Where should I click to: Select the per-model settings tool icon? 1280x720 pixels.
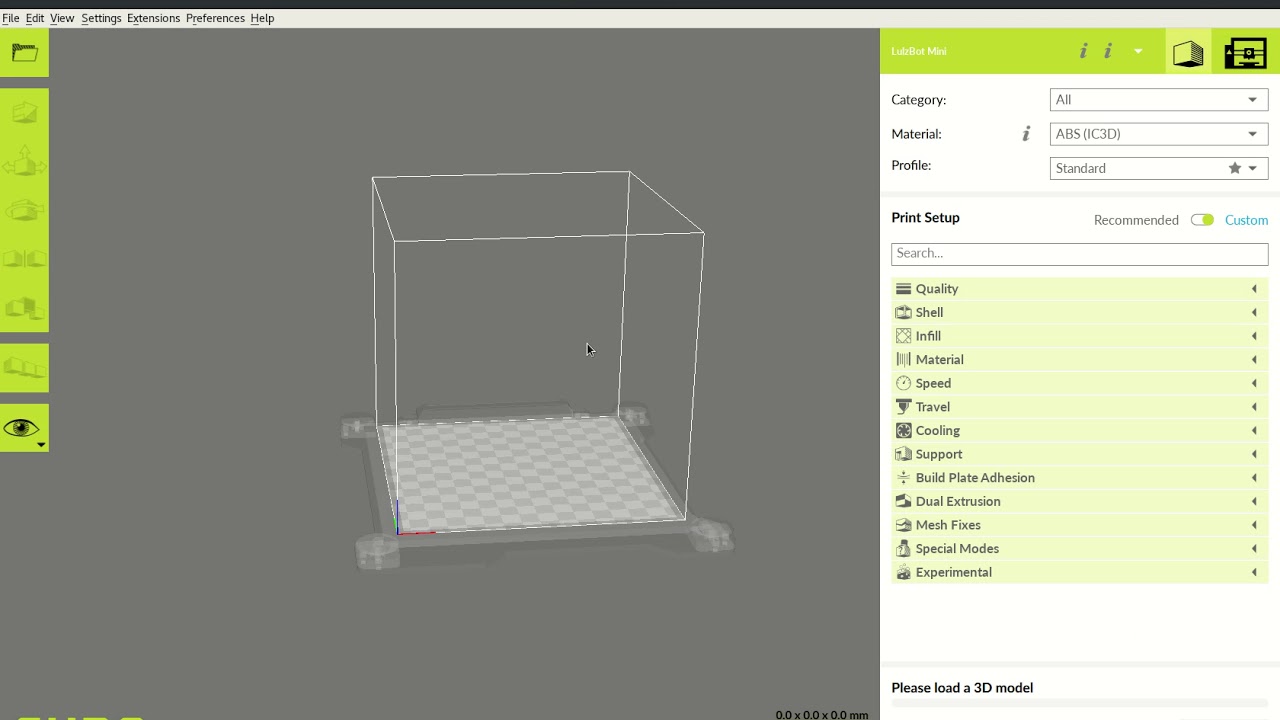[x=24, y=307]
